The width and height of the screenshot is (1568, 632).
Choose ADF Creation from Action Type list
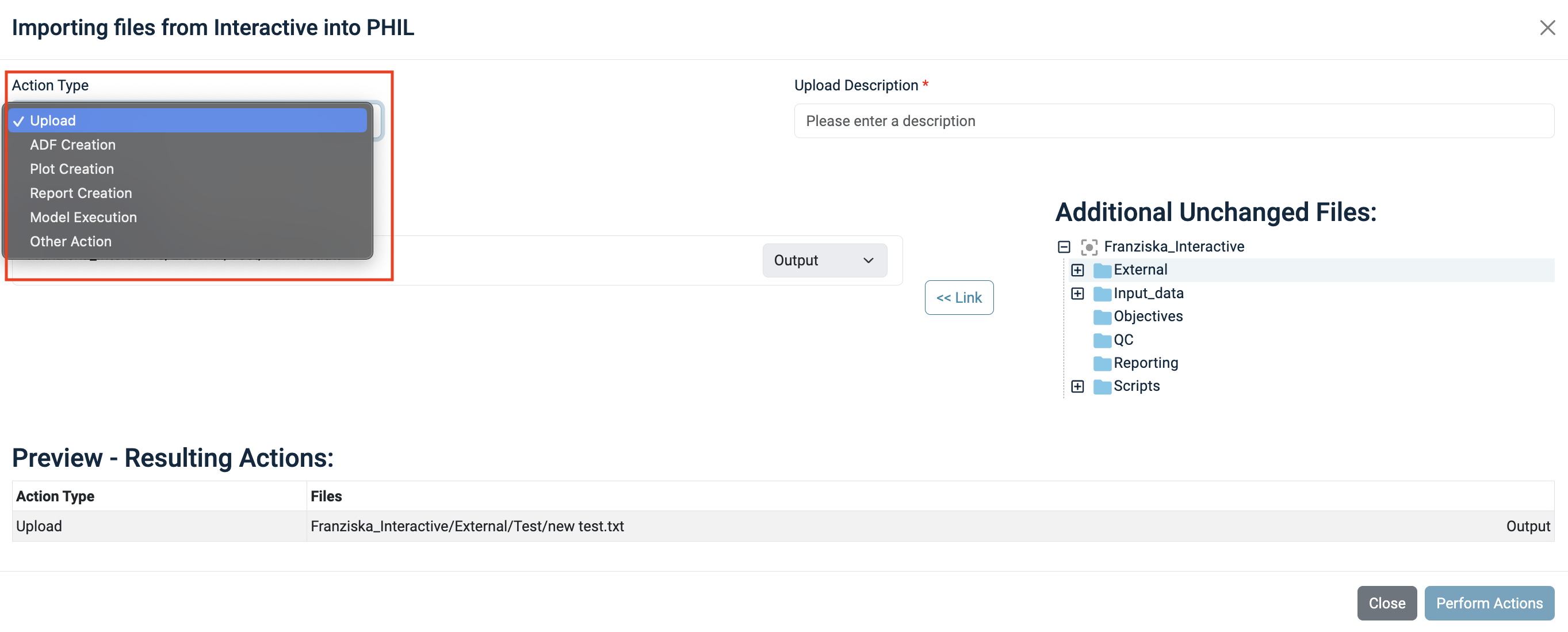(72, 145)
